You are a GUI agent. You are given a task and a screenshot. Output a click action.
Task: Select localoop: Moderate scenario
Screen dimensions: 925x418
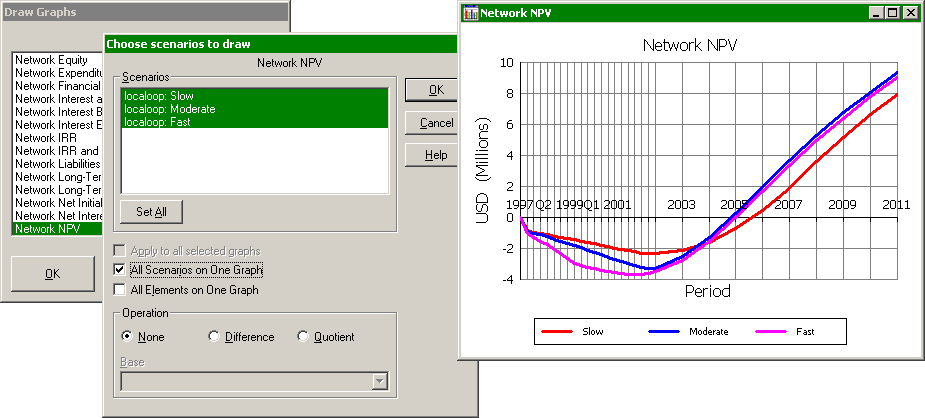click(169, 109)
